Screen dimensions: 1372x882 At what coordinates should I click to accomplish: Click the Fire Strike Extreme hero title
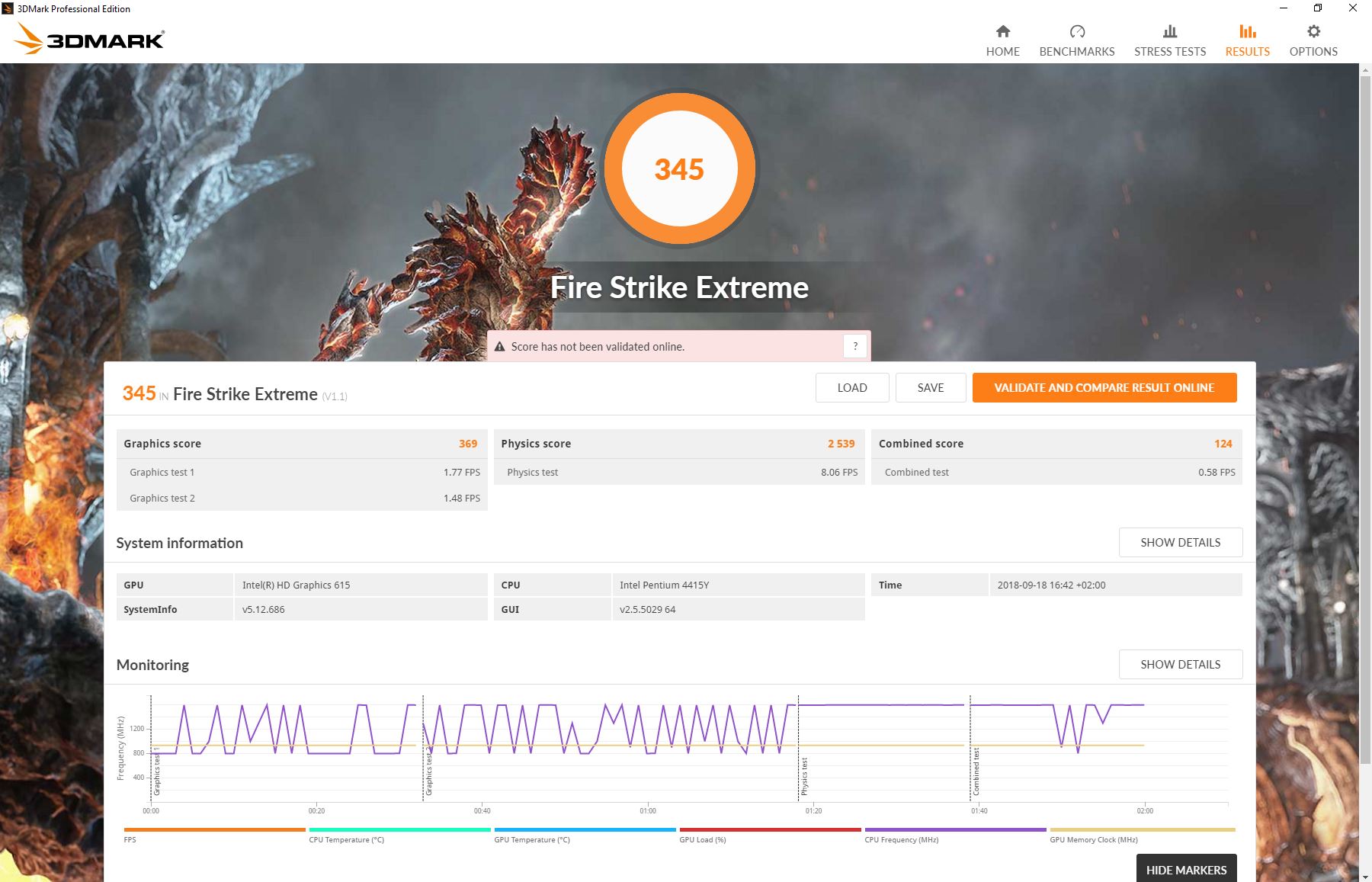[679, 287]
